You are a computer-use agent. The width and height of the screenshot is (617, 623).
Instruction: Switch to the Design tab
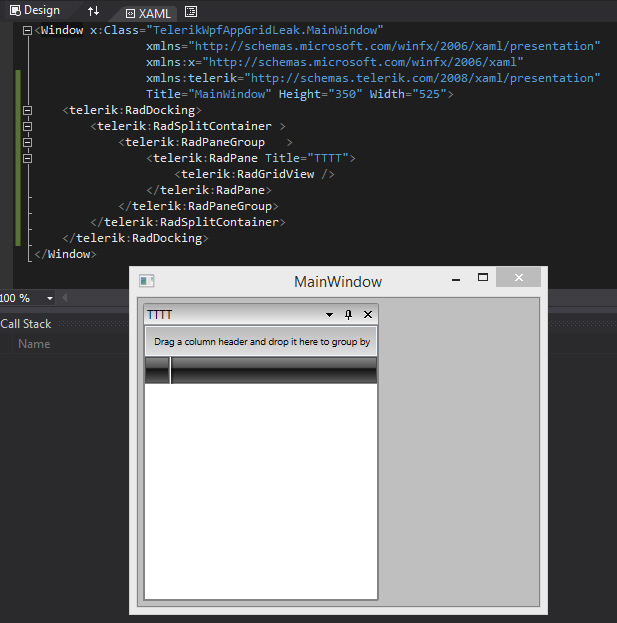coord(35,10)
